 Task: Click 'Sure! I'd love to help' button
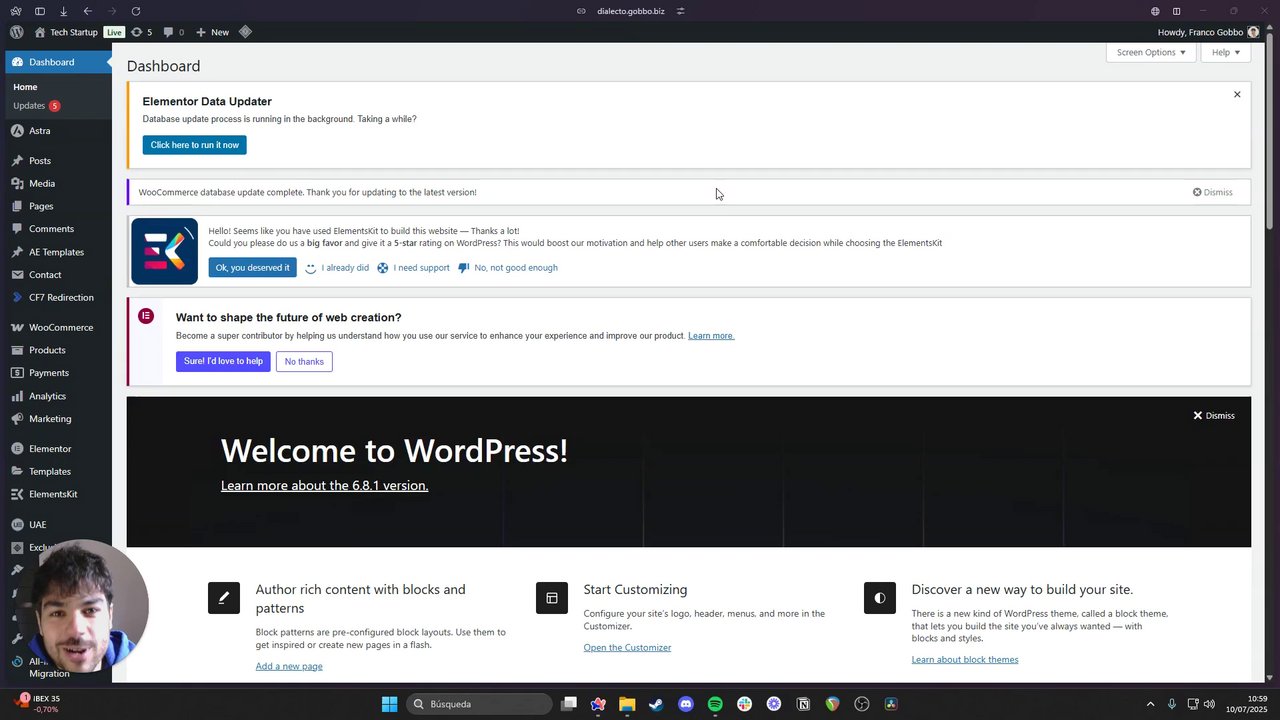coord(223,361)
